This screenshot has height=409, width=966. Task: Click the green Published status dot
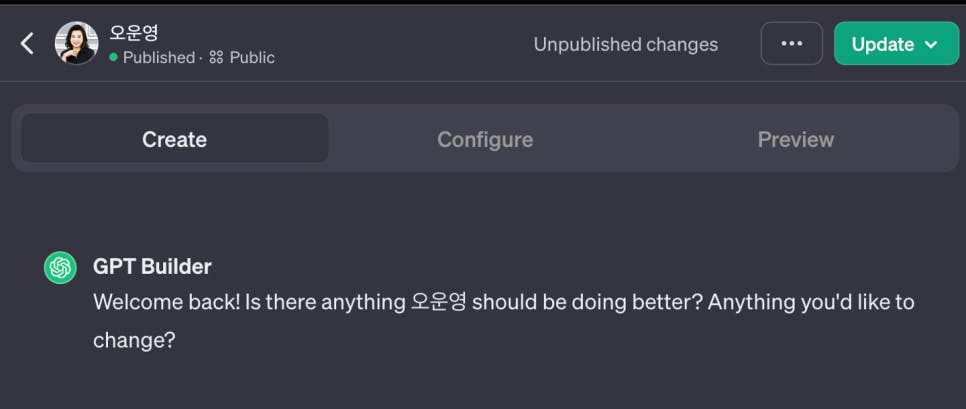tap(114, 57)
